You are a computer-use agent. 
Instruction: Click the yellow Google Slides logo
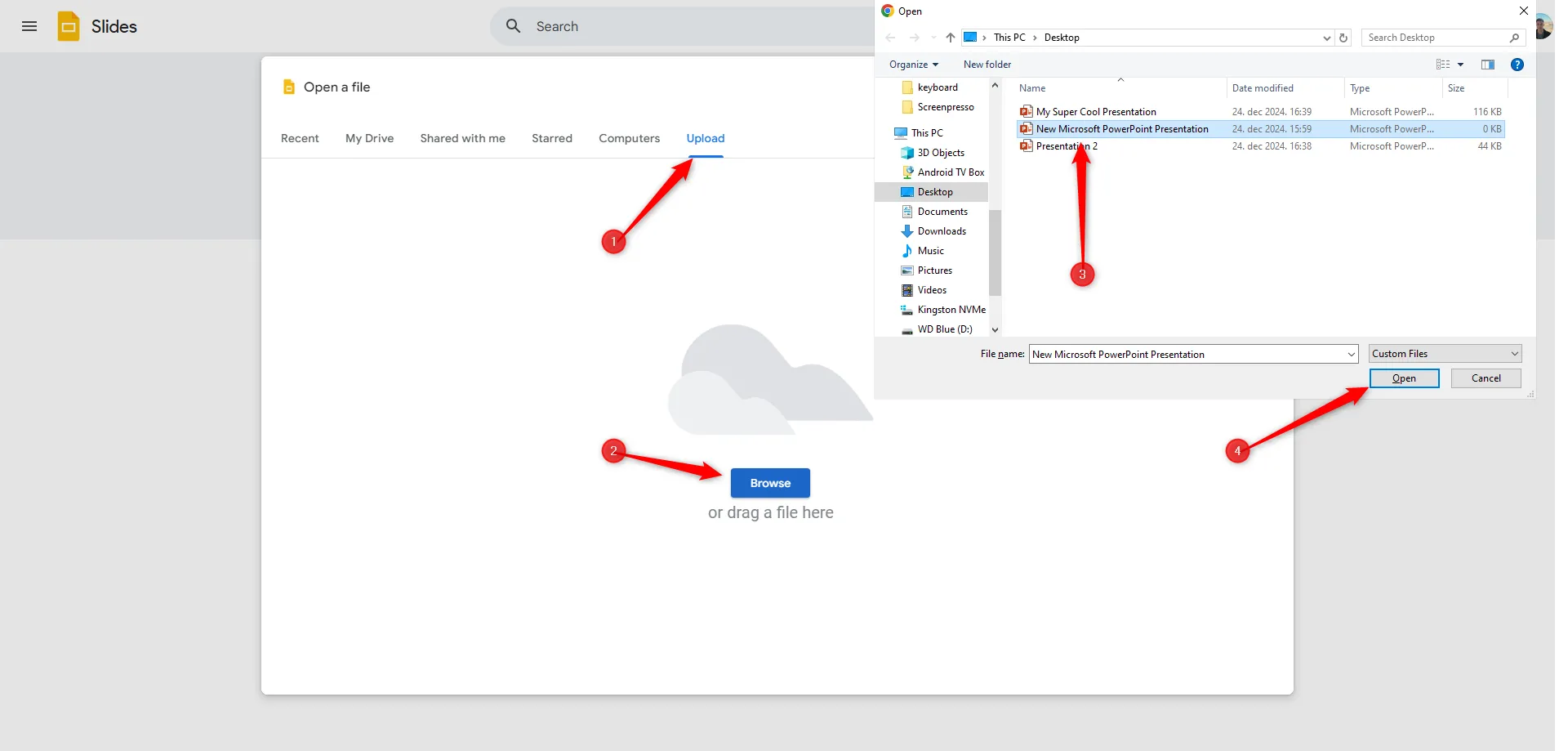[x=69, y=26]
